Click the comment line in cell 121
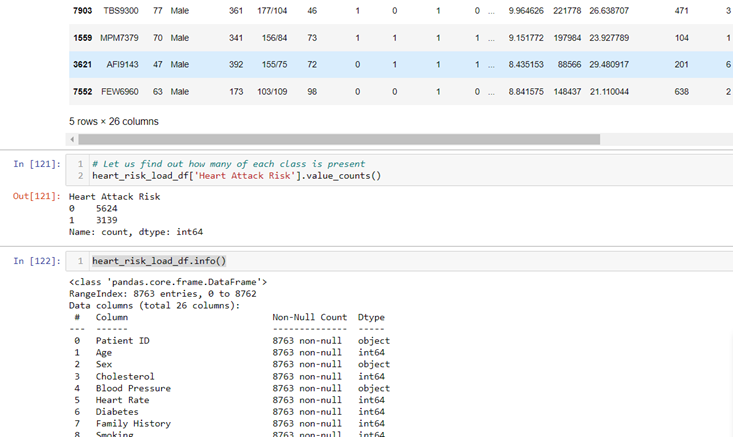 pos(229,164)
